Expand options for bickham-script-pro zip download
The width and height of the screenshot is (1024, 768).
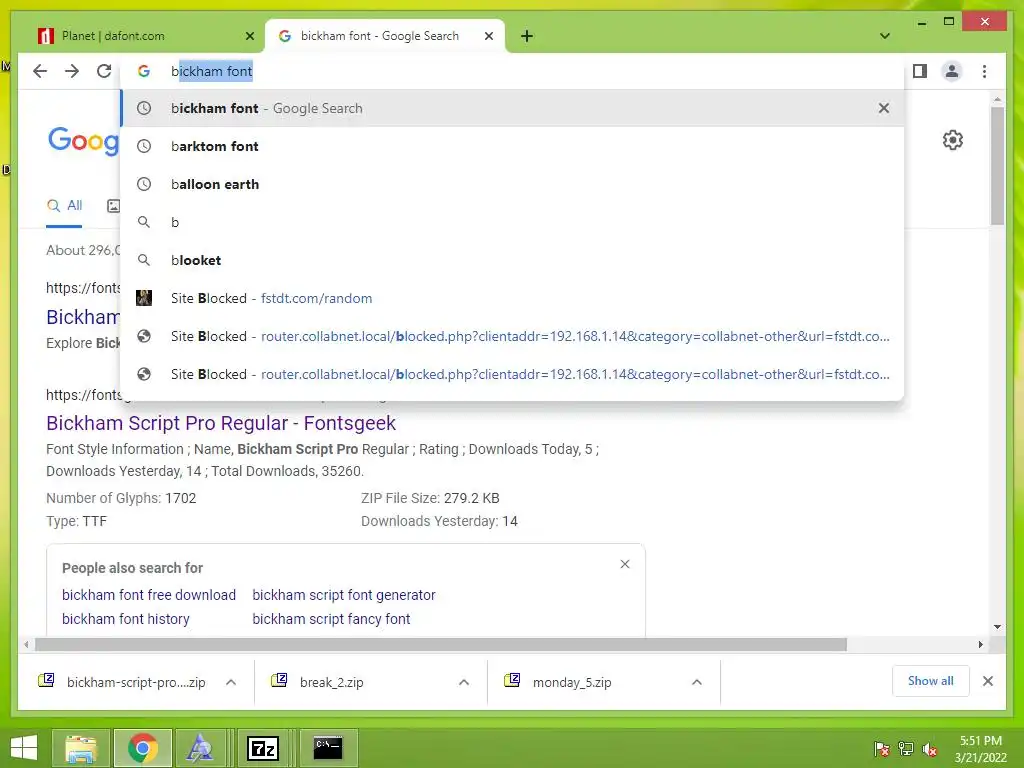point(231,682)
